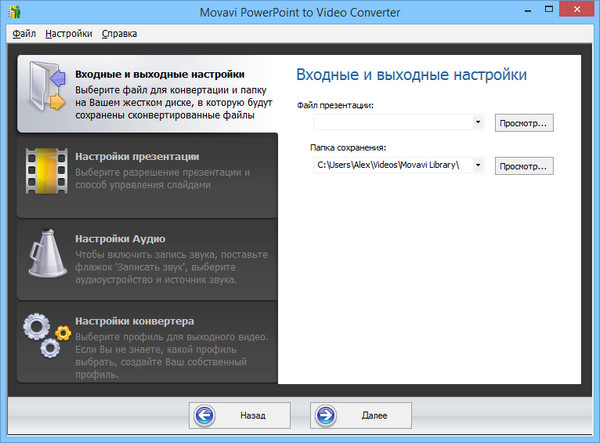The width and height of the screenshot is (600, 443).
Task: Expand the Файл презентации dropdown arrow
Action: coord(478,123)
